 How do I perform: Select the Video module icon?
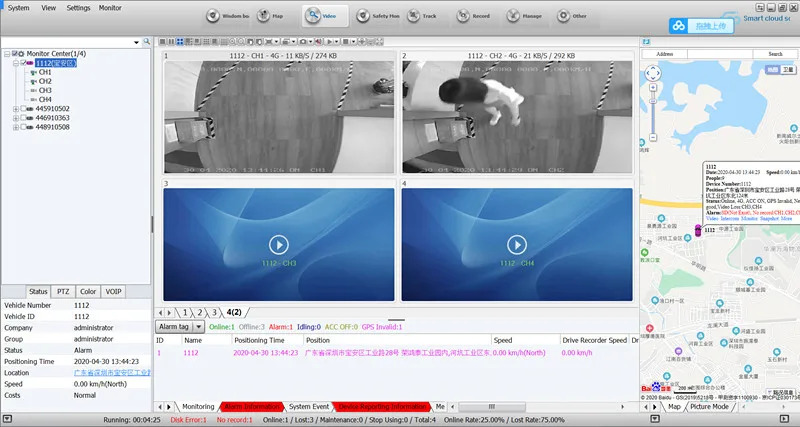313,16
